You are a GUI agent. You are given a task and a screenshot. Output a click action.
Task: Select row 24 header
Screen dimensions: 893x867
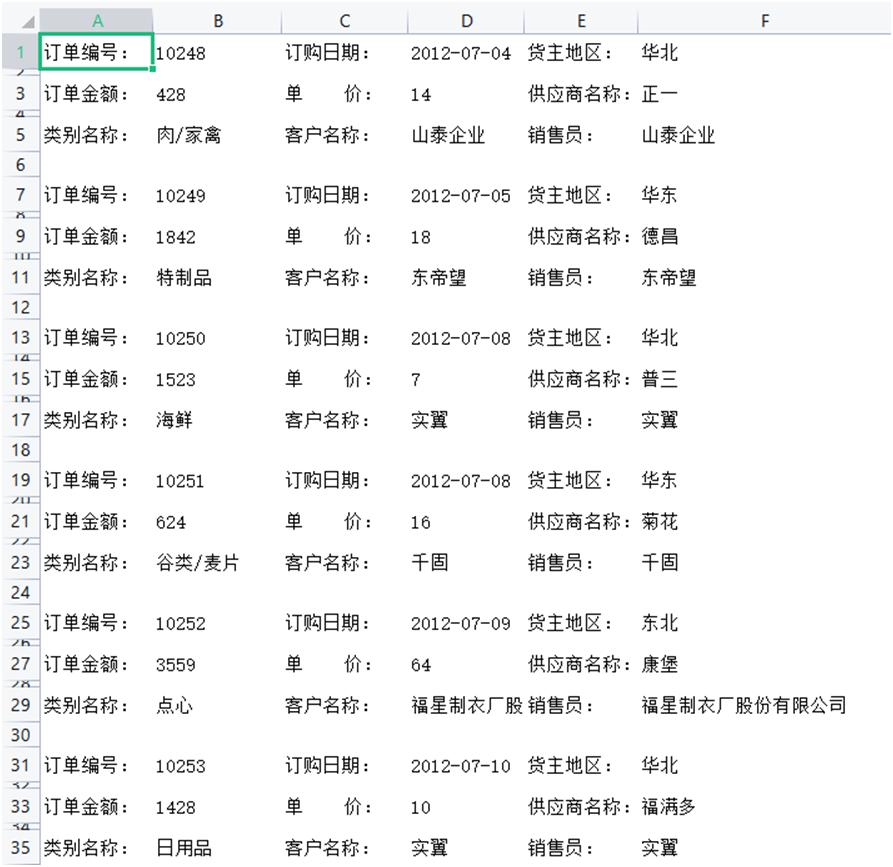21,592
